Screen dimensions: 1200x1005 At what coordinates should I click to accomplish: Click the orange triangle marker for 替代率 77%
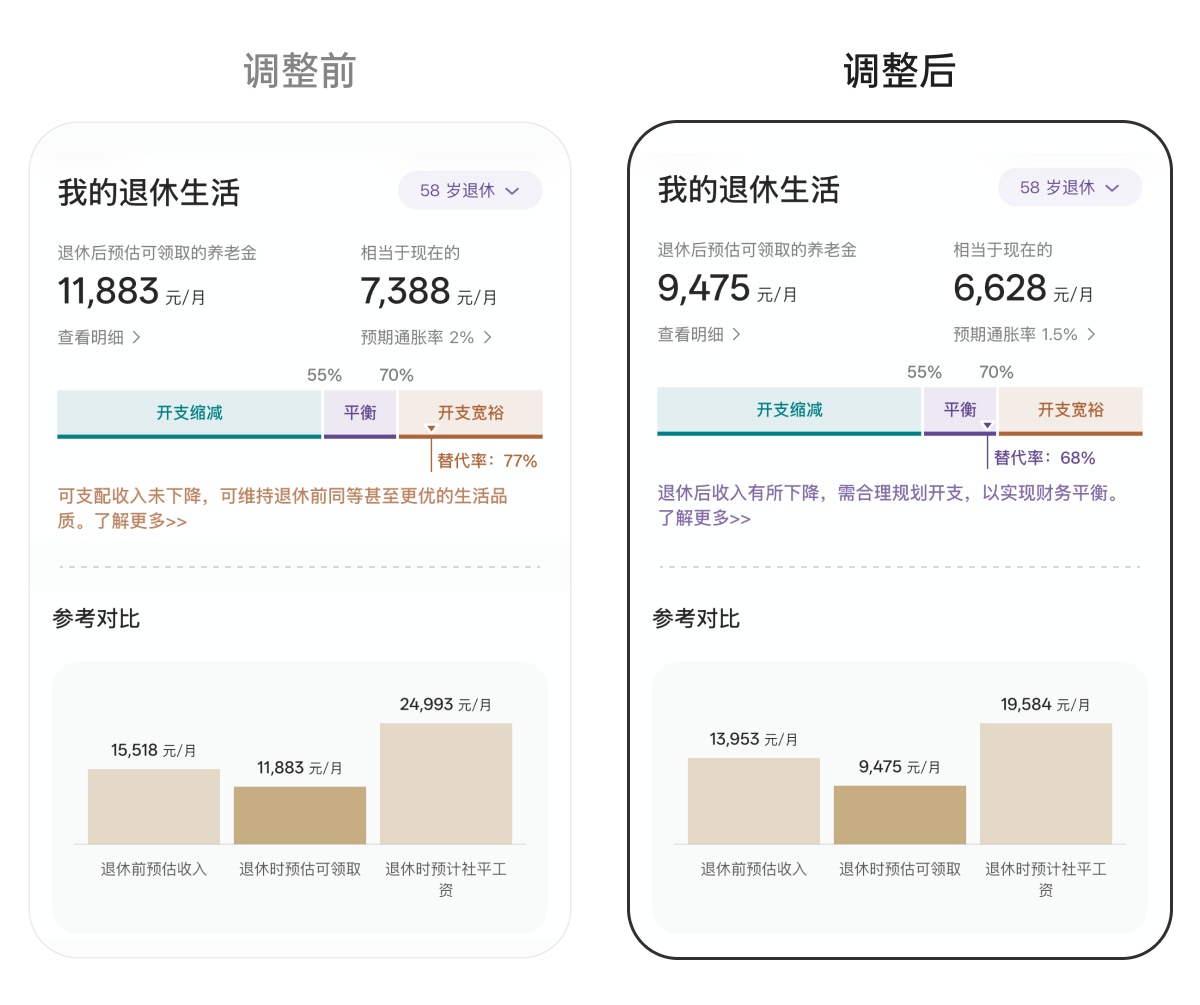click(x=431, y=428)
